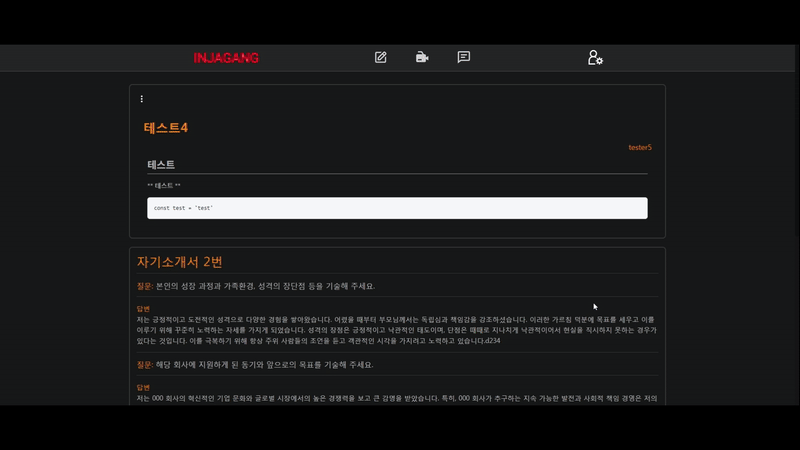Click the post title 테스트4
800x450 pixels.
(x=166, y=128)
